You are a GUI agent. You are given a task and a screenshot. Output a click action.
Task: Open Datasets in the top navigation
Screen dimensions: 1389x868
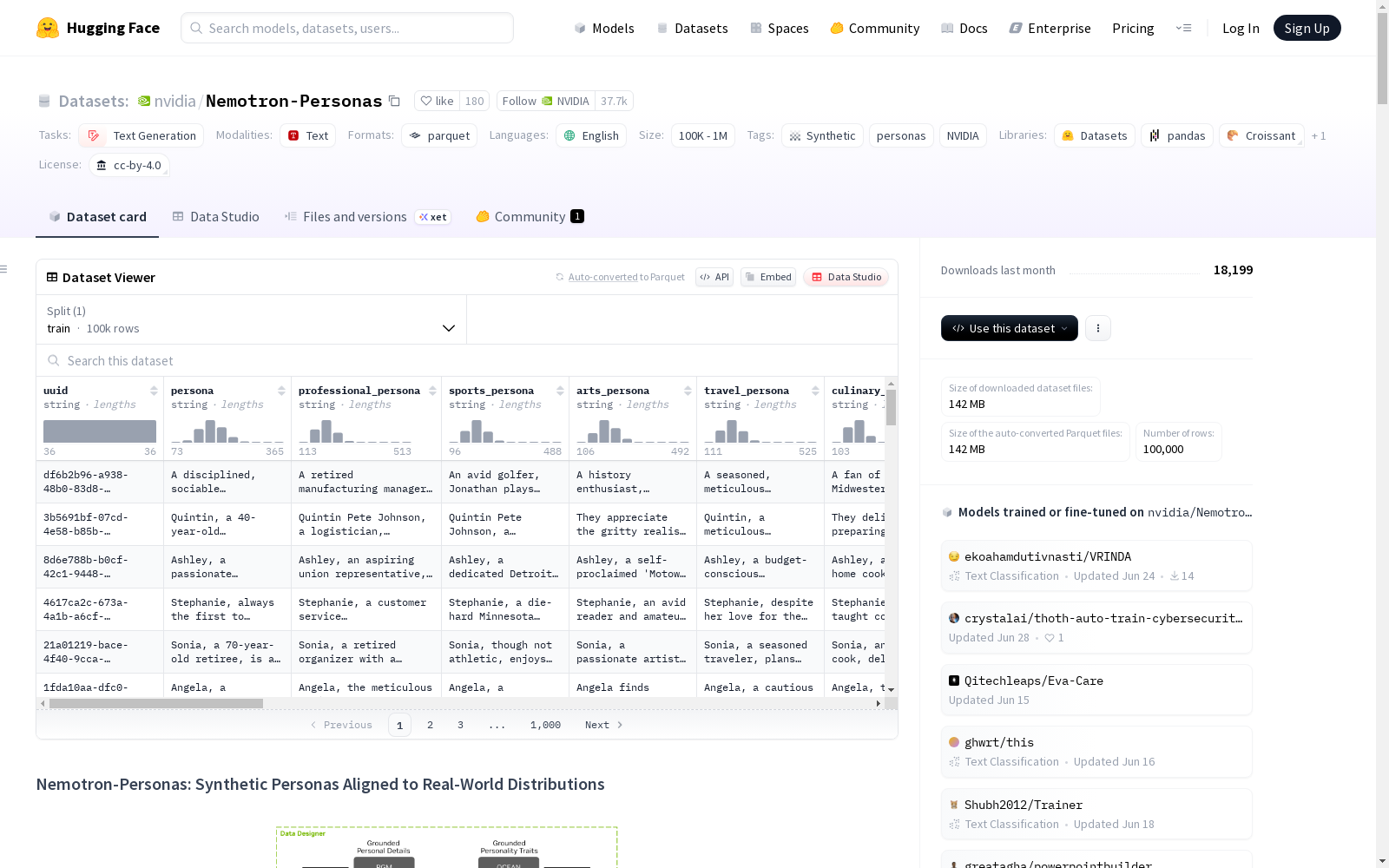tap(692, 28)
